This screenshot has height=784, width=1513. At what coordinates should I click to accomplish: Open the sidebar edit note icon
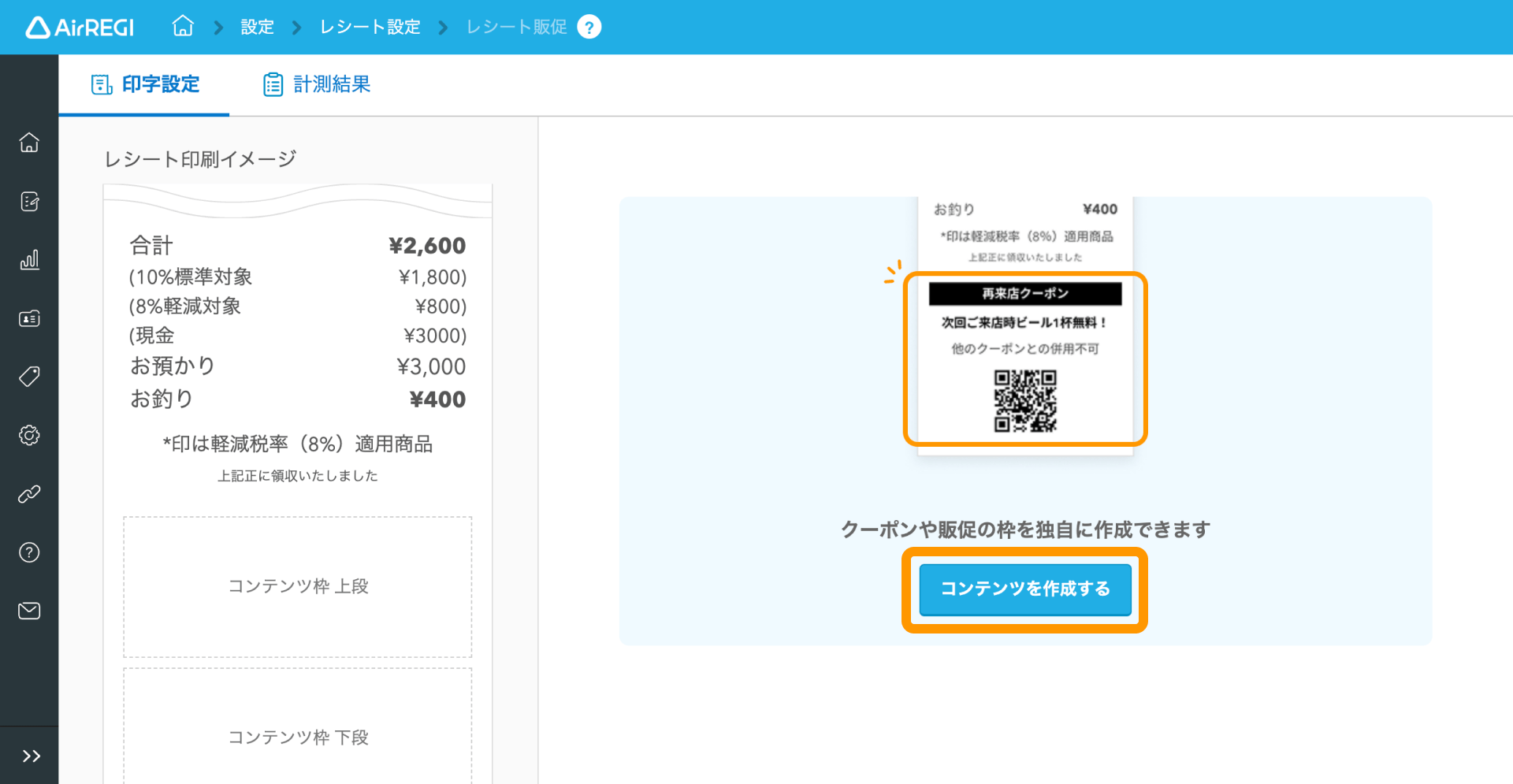point(29,202)
